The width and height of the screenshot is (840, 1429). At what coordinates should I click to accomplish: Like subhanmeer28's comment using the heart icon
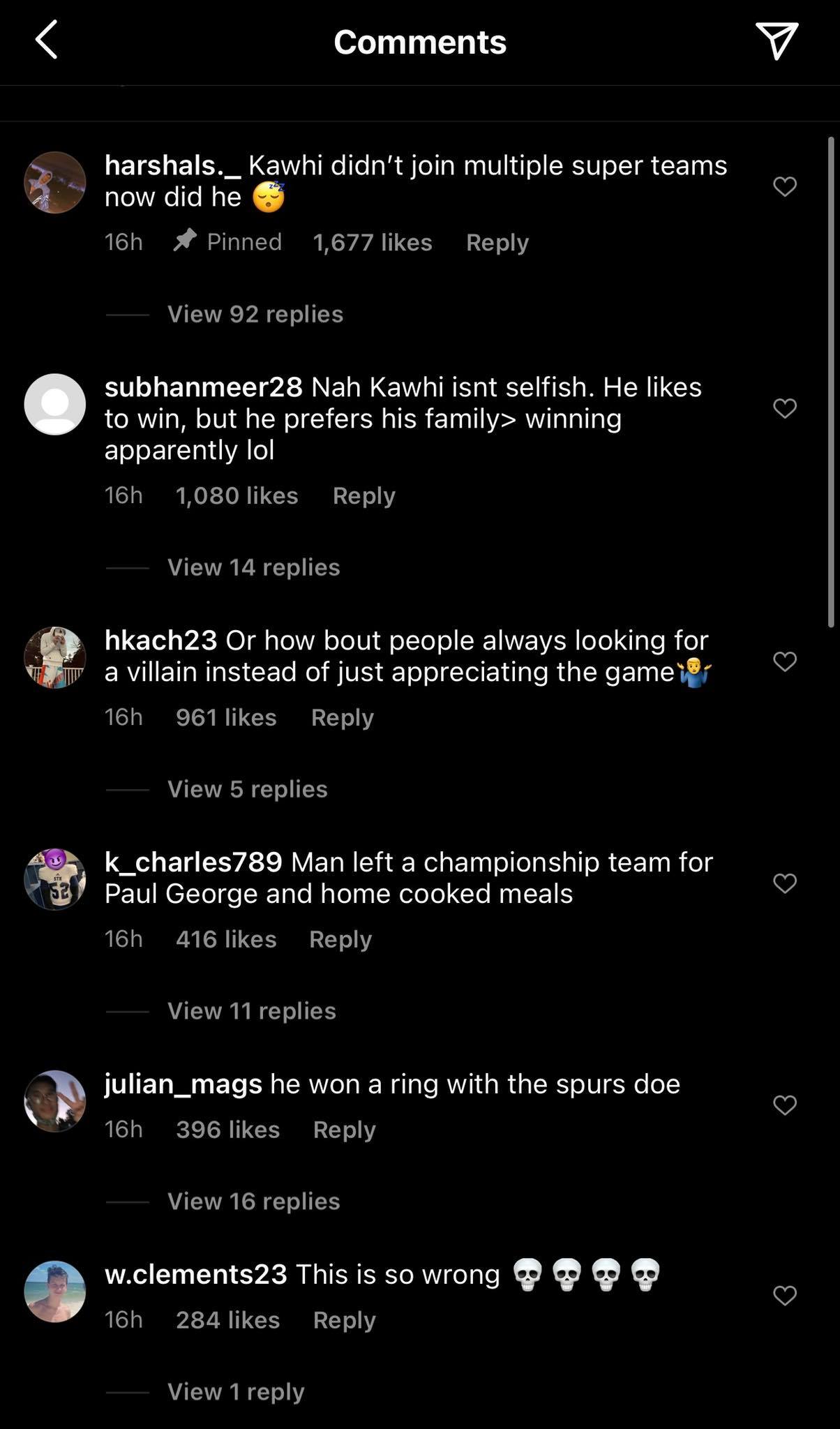point(784,409)
